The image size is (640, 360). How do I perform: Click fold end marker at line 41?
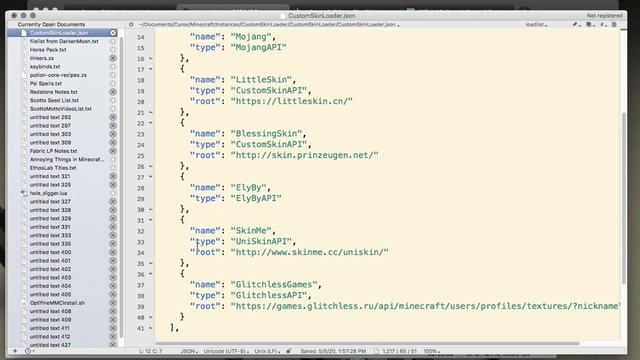pyautogui.click(x=151, y=328)
